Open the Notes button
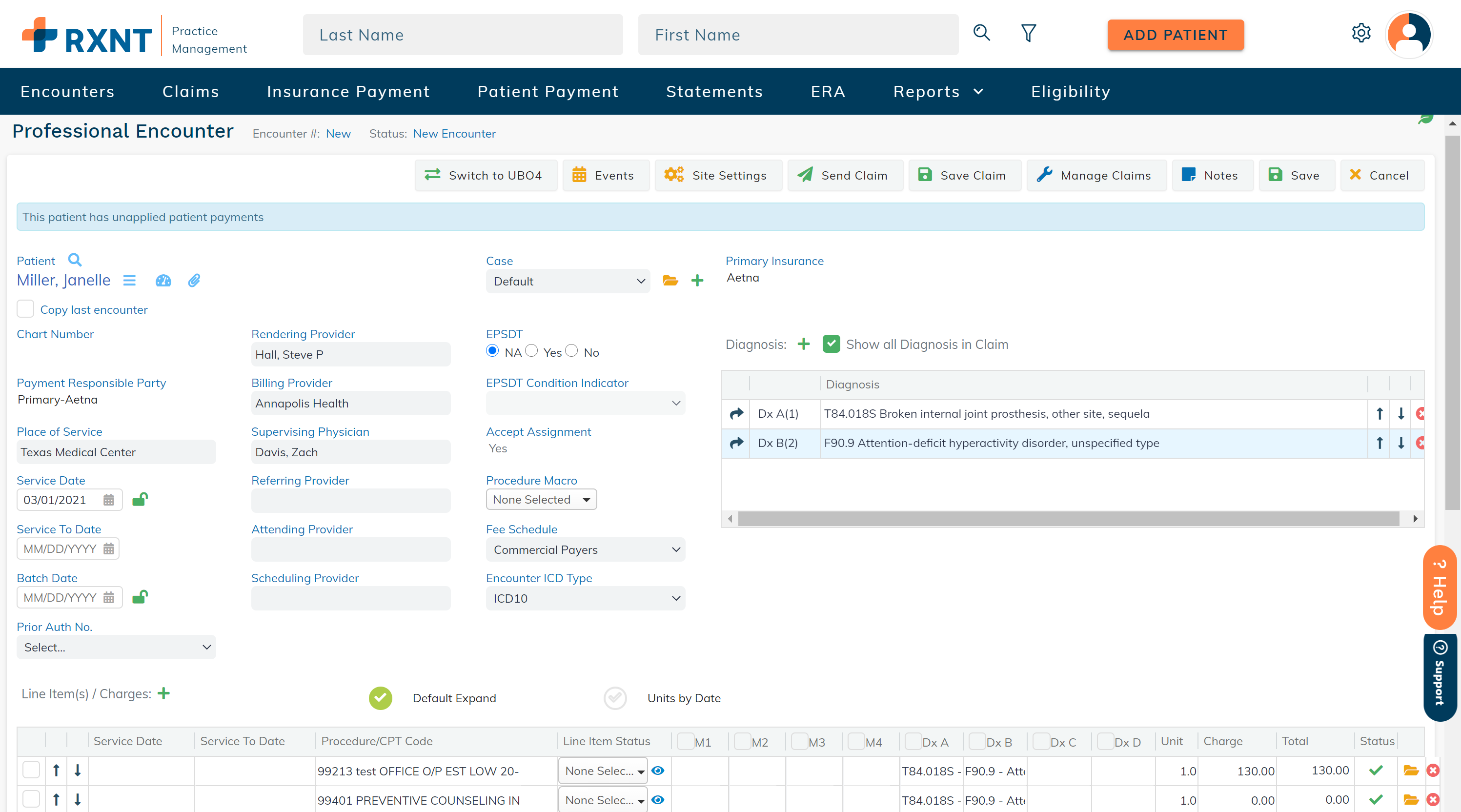Screen dimensions: 1461x812 tap(1212, 175)
